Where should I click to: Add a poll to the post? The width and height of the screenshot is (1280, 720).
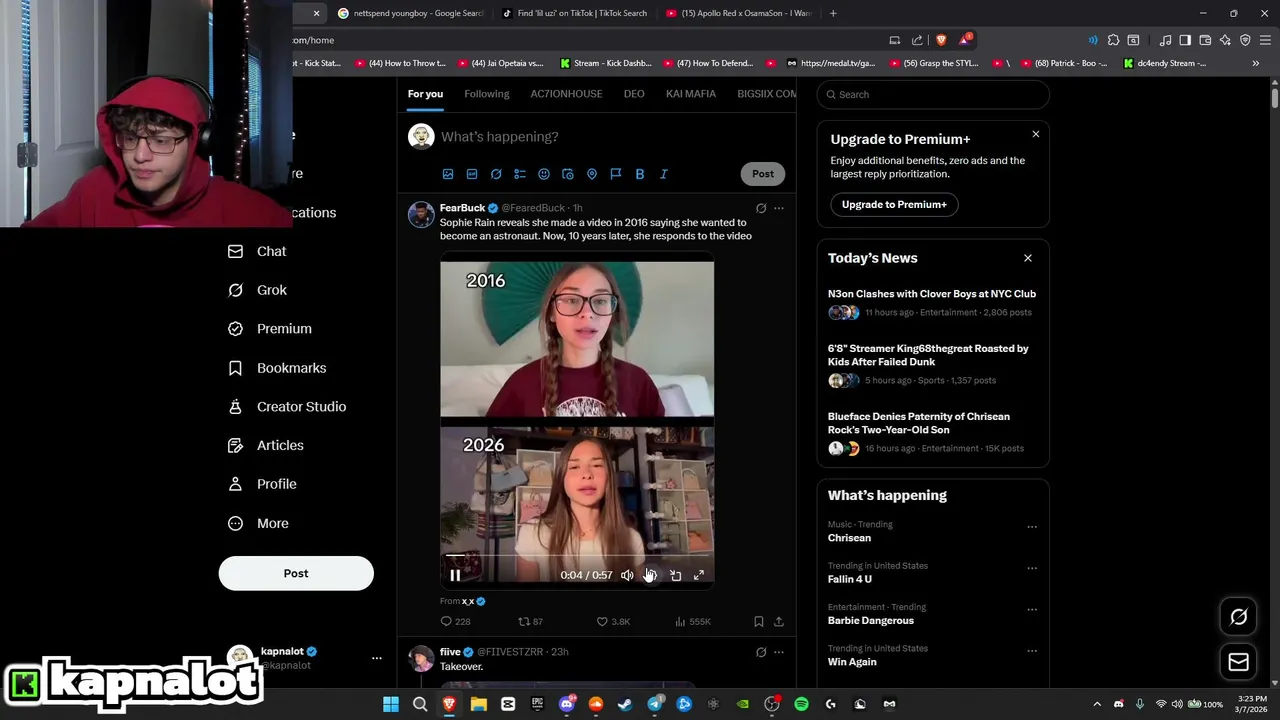pos(520,174)
